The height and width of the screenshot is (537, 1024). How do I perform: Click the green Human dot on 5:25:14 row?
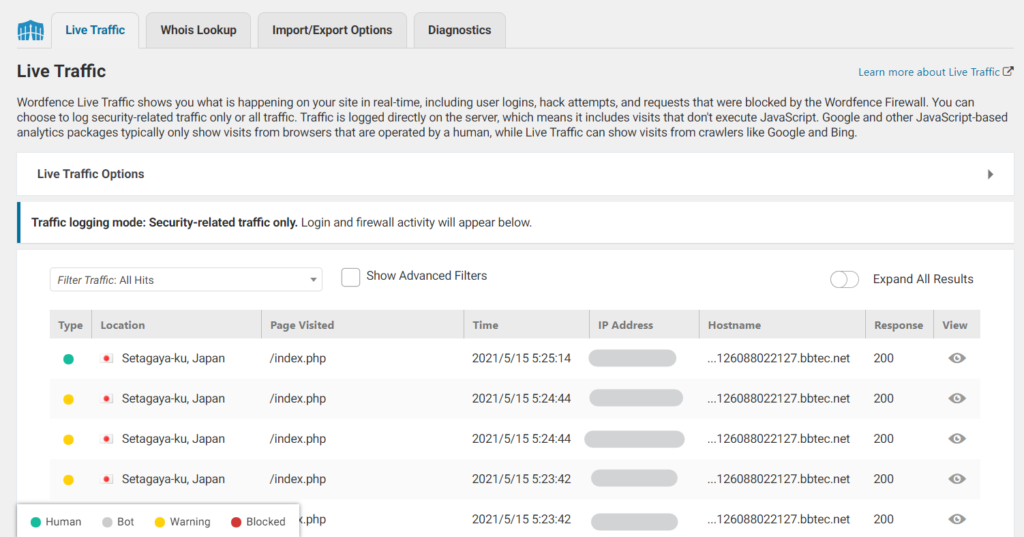coord(68,359)
